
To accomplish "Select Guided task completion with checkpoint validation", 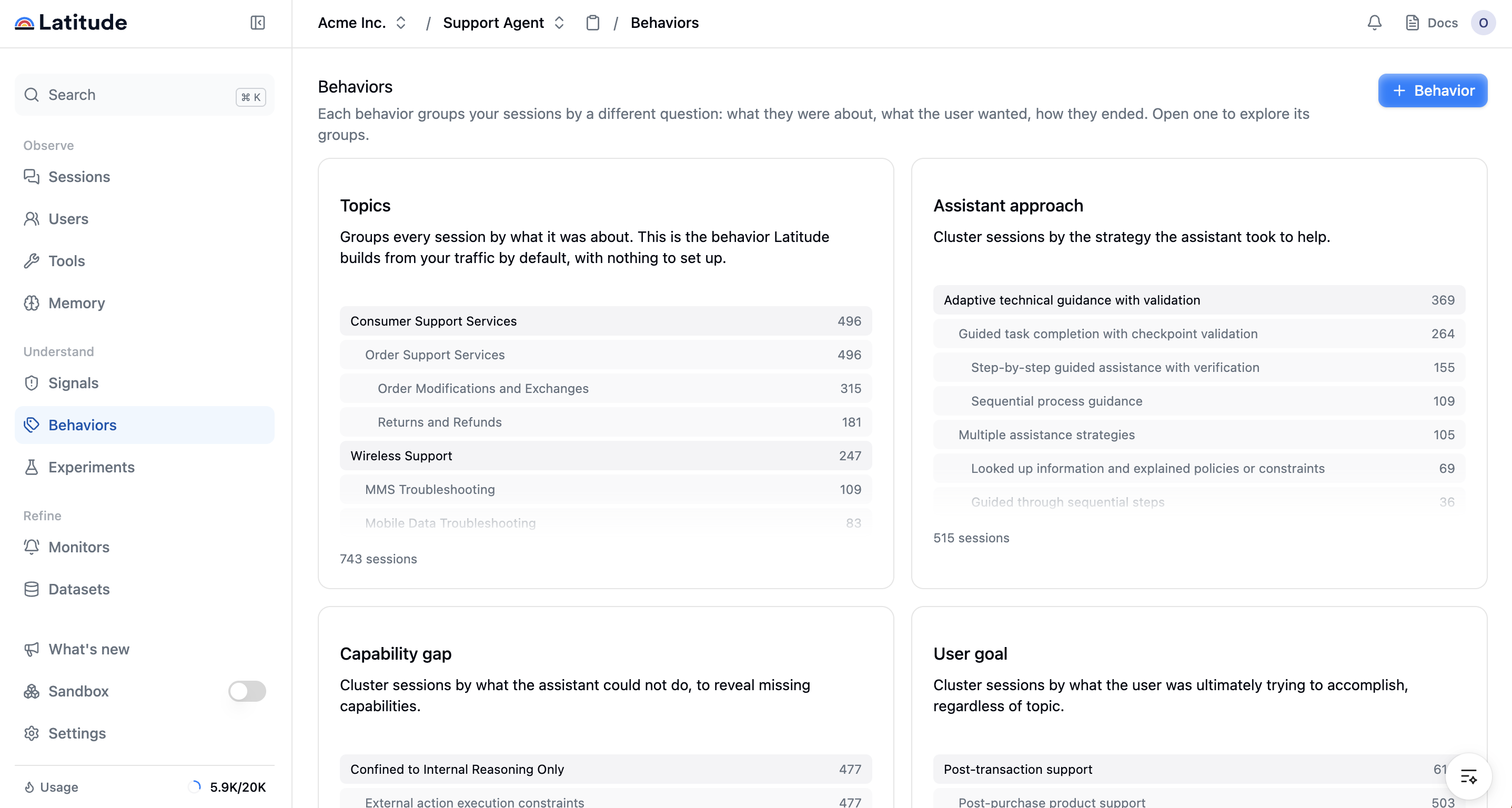I will click(1199, 334).
